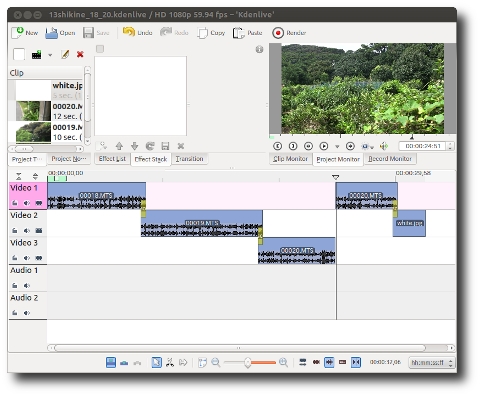The image size is (480, 396).
Task: Play the project in the monitor
Action: click(x=324, y=146)
